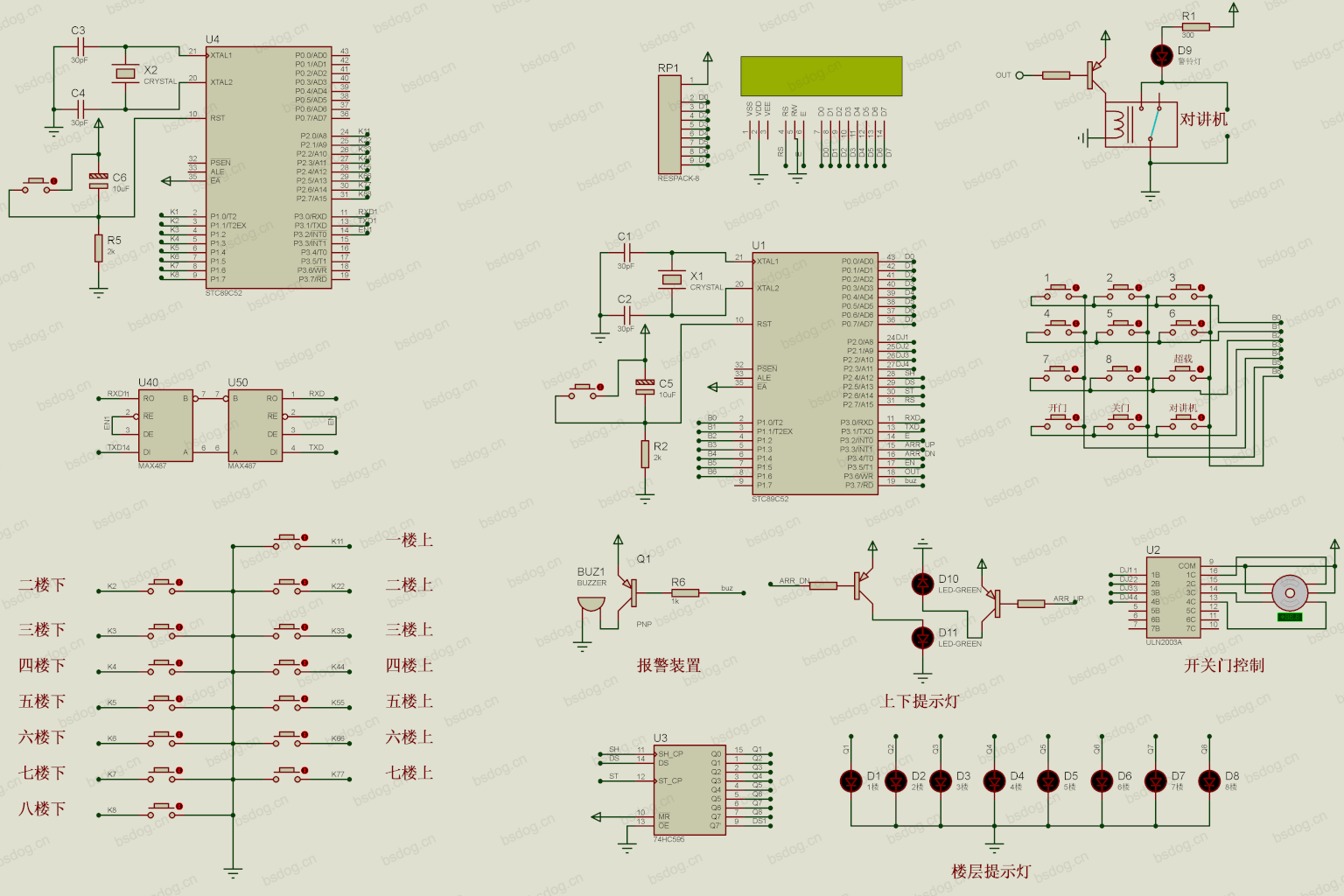Image resolution: width=1344 pixels, height=896 pixels.
Task: Select the 对讲机 relay component
Action: [x=1141, y=125]
